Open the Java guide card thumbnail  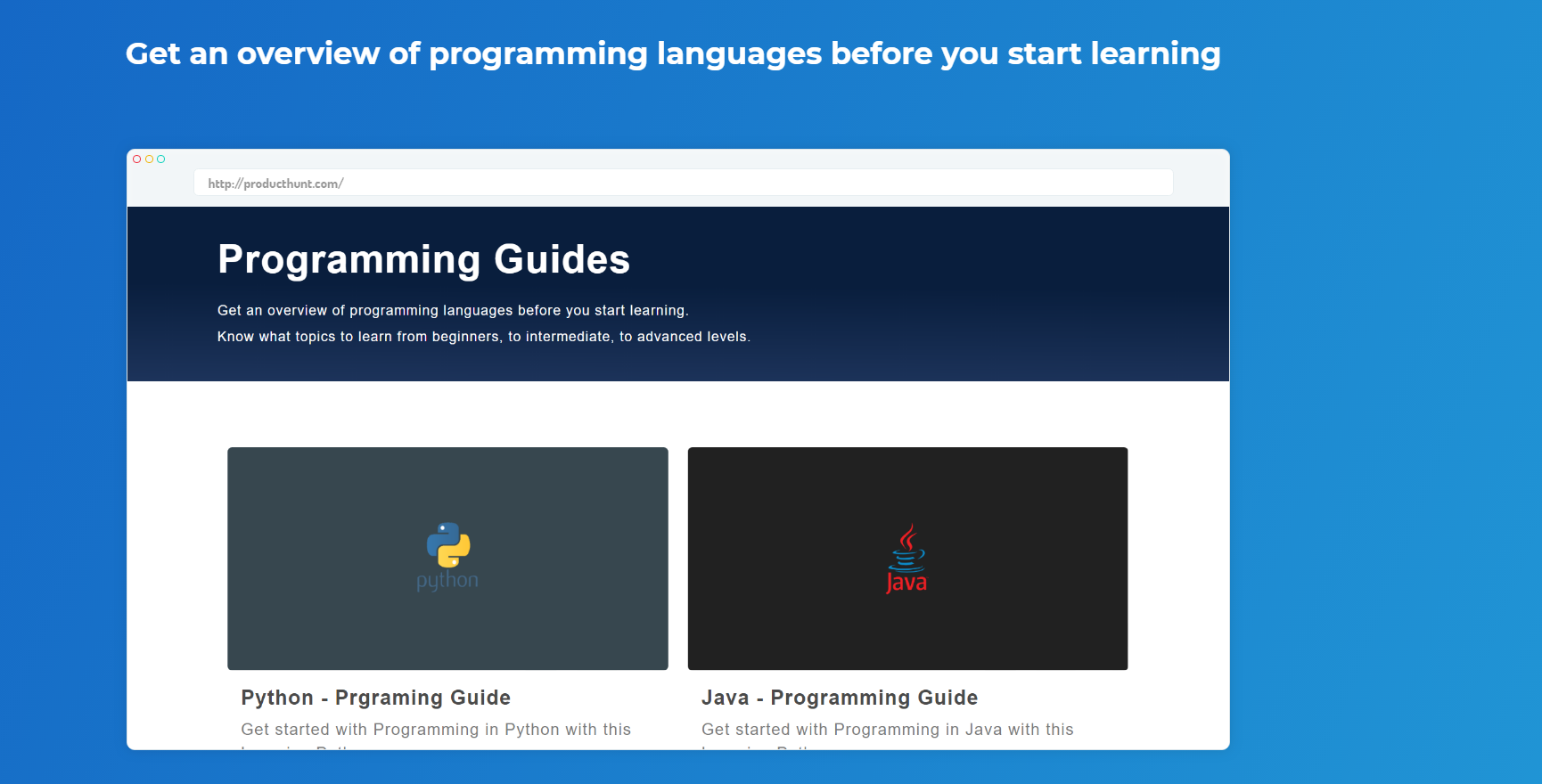(907, 559)
